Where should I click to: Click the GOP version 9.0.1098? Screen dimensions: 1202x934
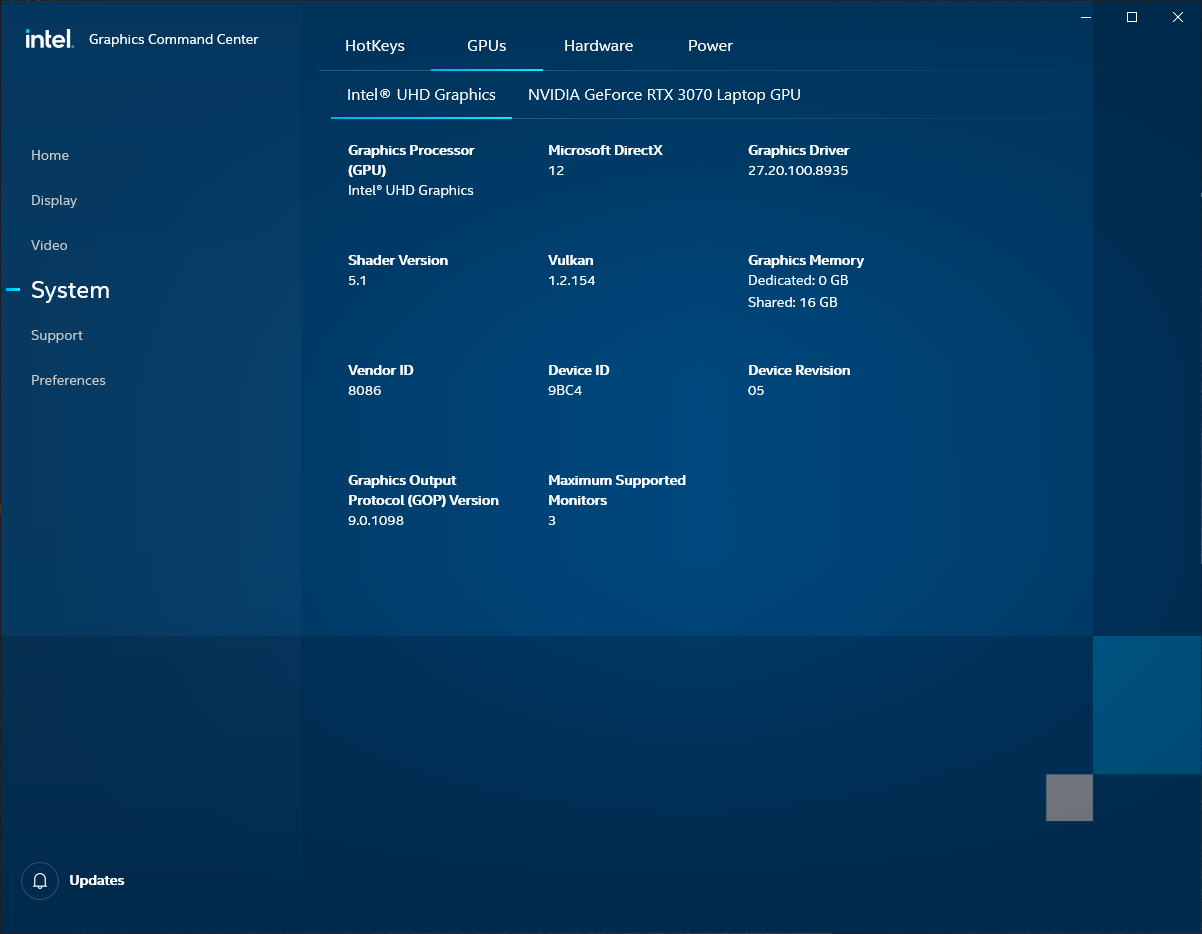[x=376, y=521]
